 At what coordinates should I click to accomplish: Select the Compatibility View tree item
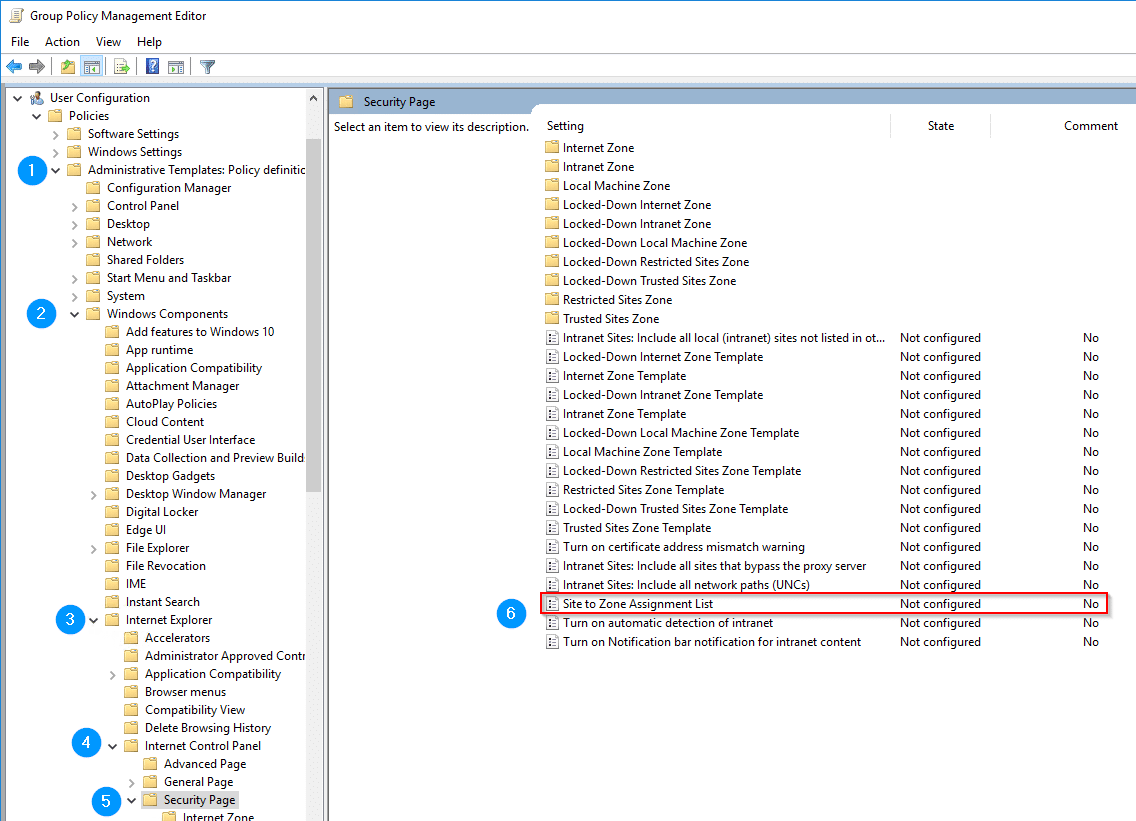[x=195, y=709]
